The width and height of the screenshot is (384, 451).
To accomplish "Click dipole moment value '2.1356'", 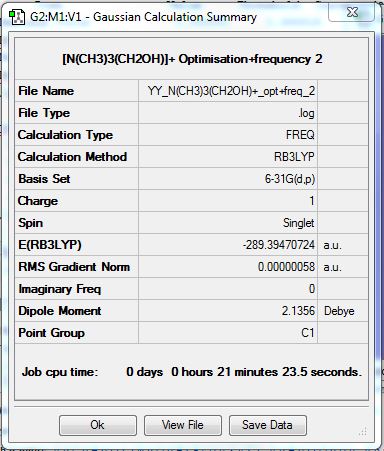I will [298, 311].
